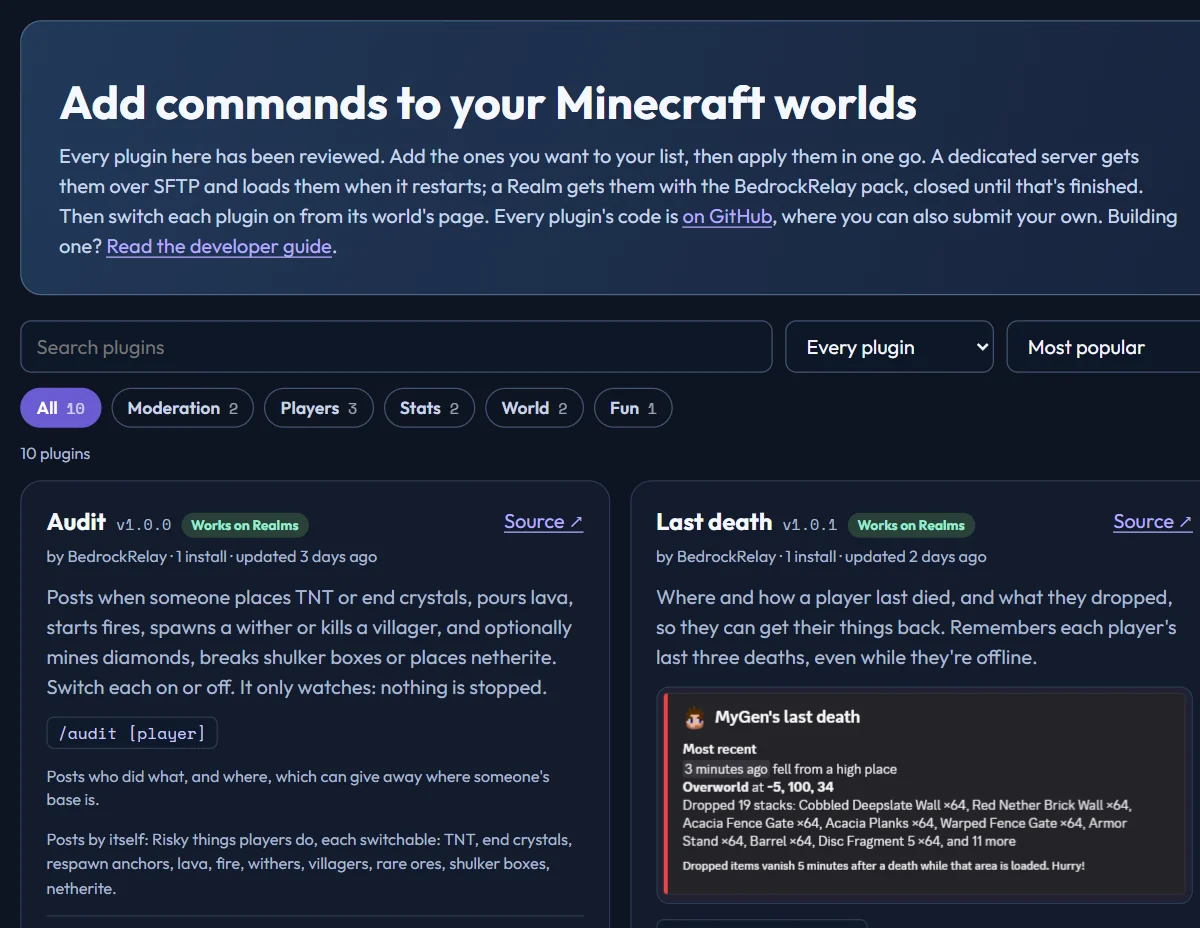Click the Last death plugin title
The width and height of the screenshot is (1200, 928).
pyautogui.click(x=714, y=522)
